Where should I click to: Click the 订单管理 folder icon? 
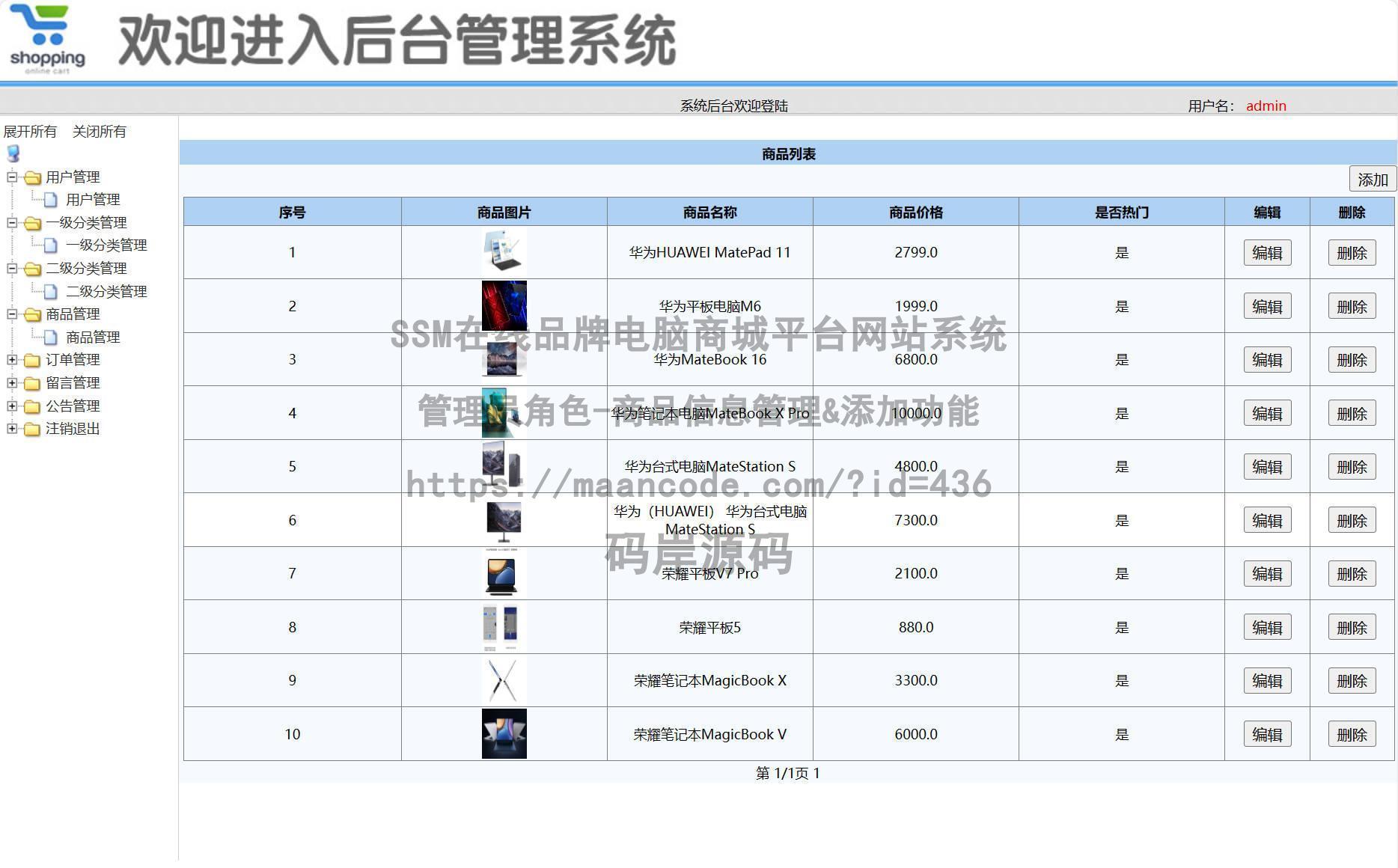tap(32, 361)
